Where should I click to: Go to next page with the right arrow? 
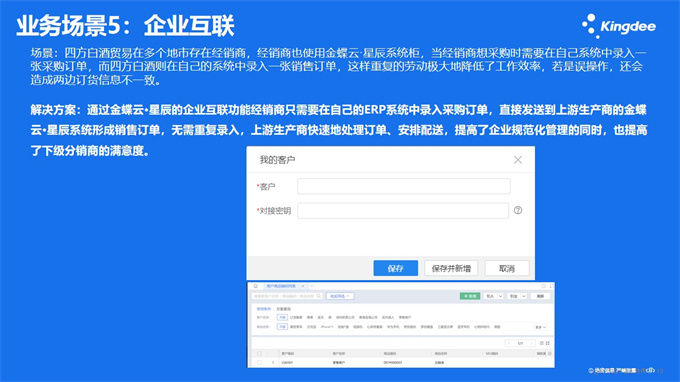[531, 343]
